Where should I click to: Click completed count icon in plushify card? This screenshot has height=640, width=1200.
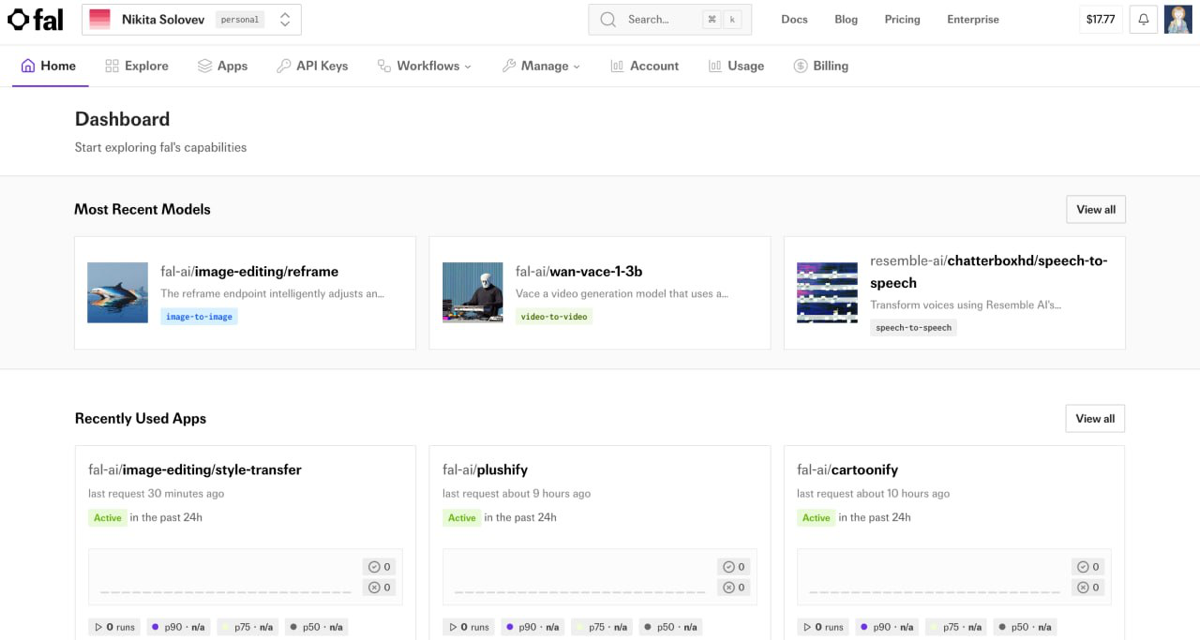(728, 567)
